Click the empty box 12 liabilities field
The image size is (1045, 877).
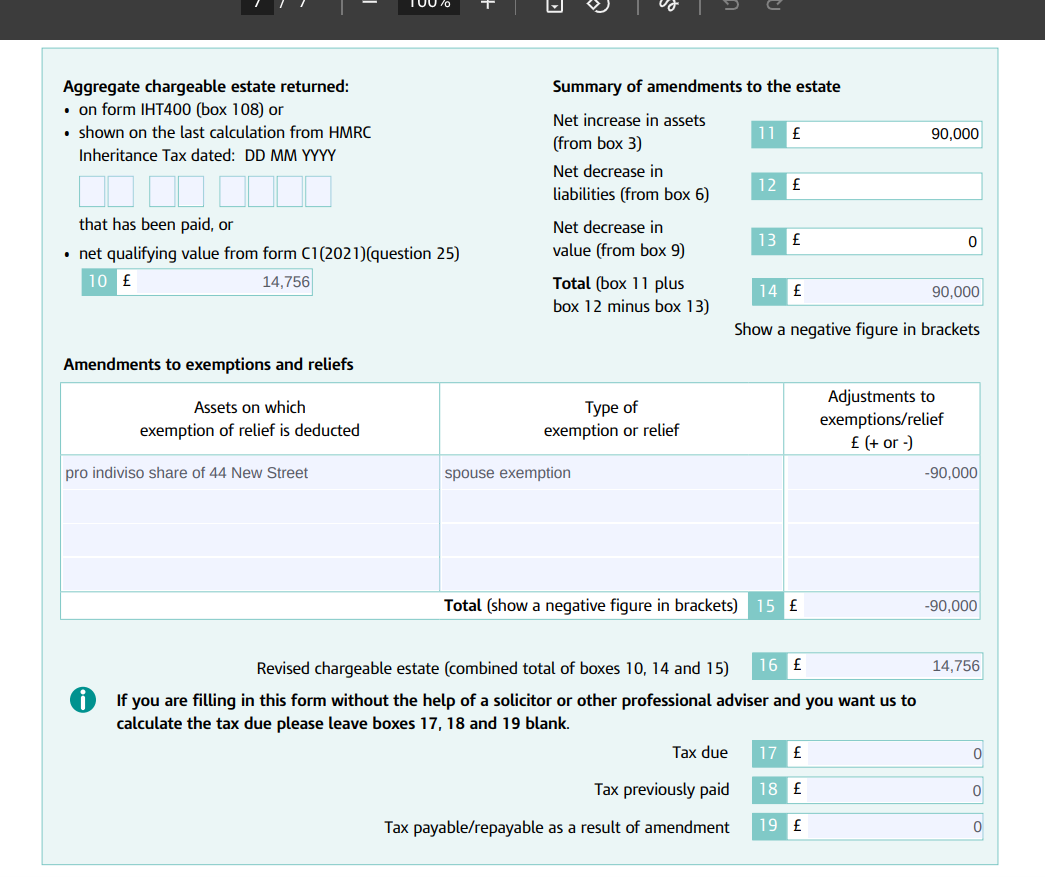click(882, 186)
